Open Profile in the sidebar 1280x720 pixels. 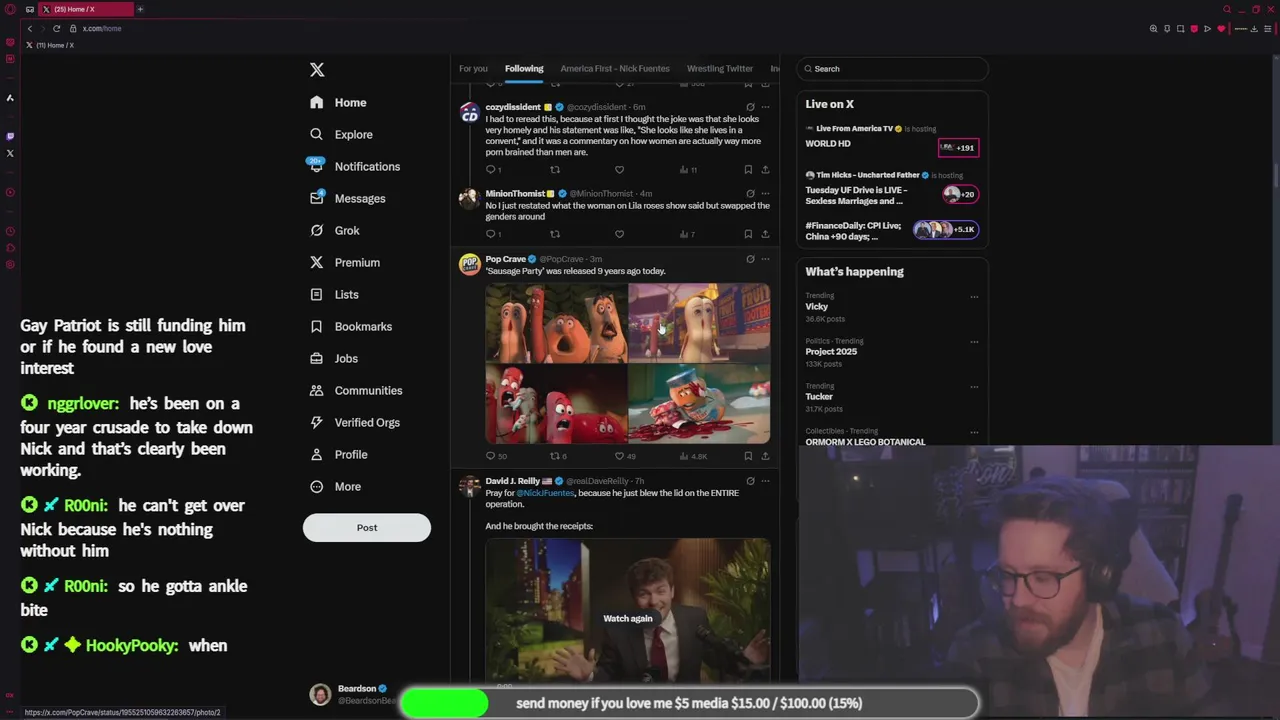[338, 454]
